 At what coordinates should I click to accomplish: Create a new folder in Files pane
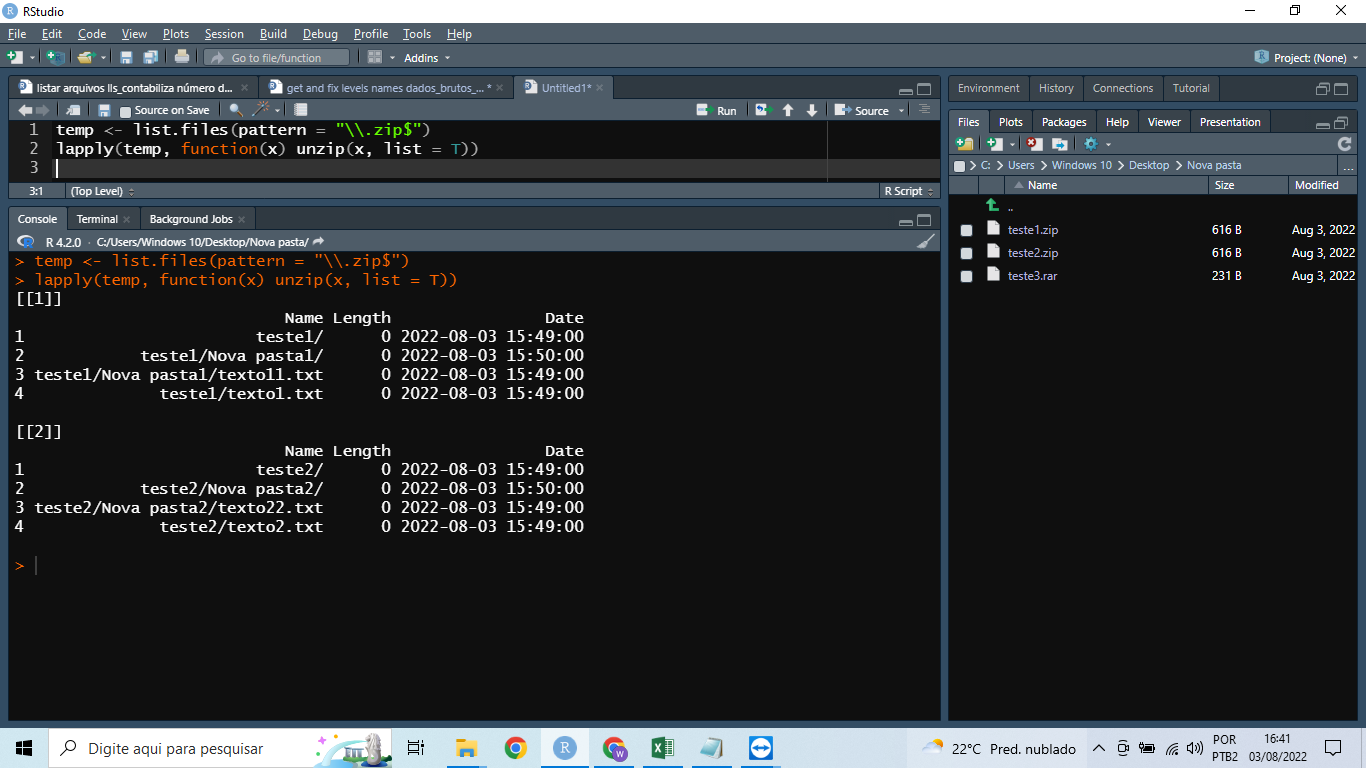965,144
